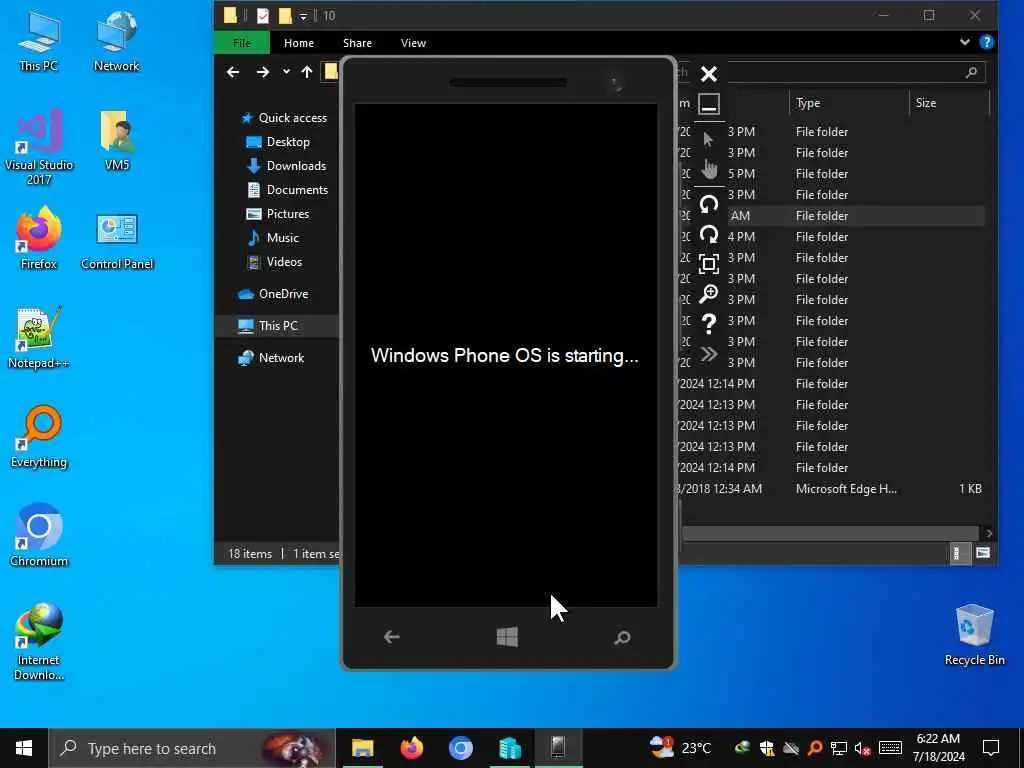1024x768 pixels.
Task: Select the Everything desktop shortcut
Action: point(39,436)
